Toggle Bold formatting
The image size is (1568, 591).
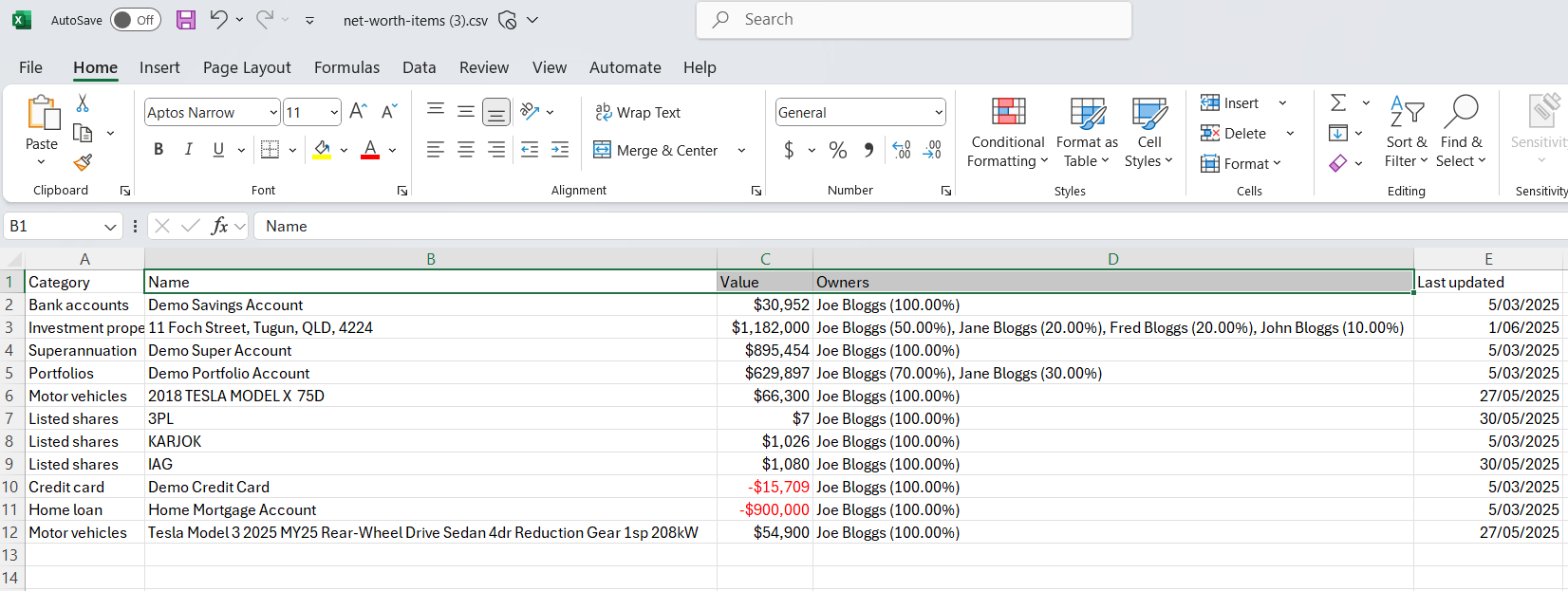159,149
